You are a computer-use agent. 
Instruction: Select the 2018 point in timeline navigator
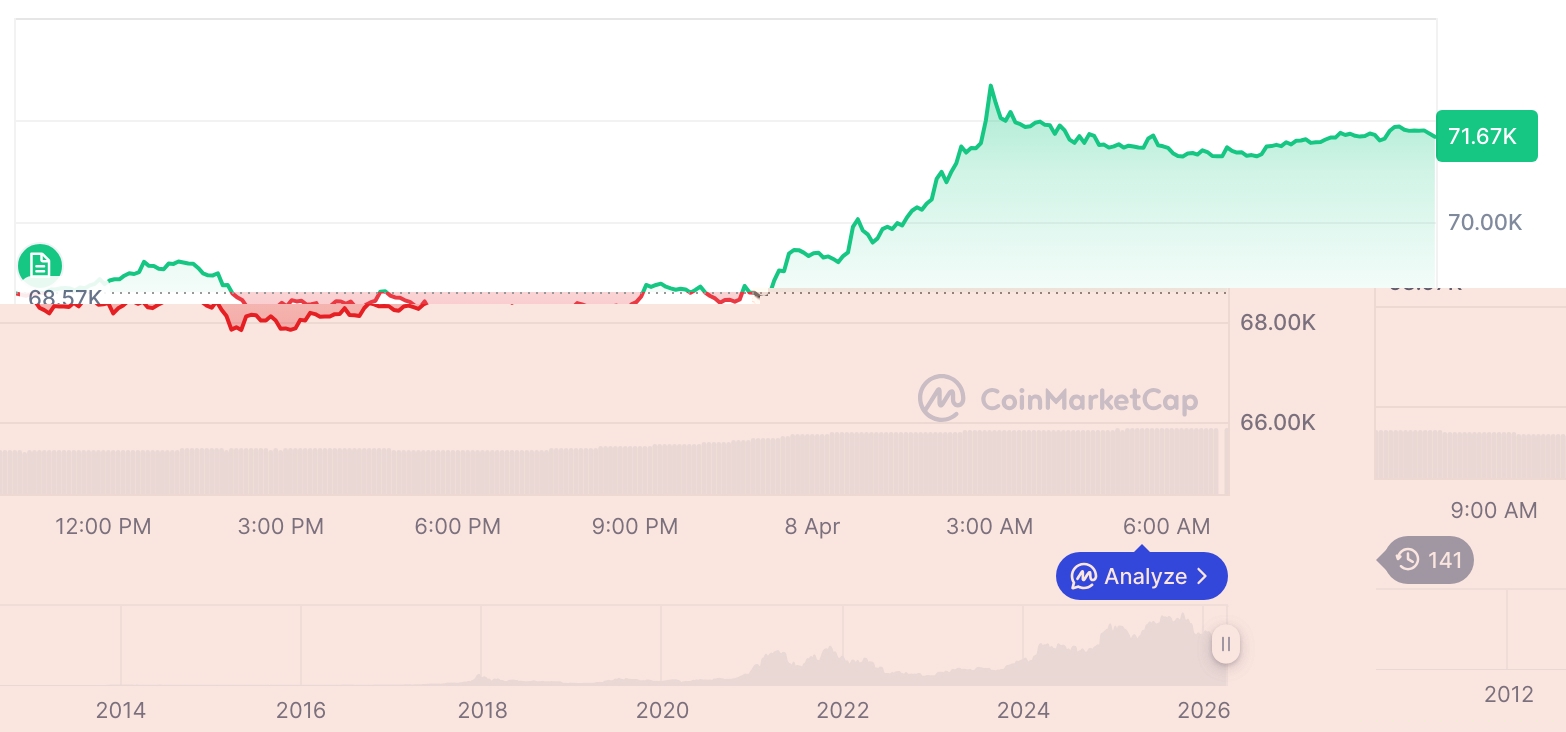click(x=482, y=710)
